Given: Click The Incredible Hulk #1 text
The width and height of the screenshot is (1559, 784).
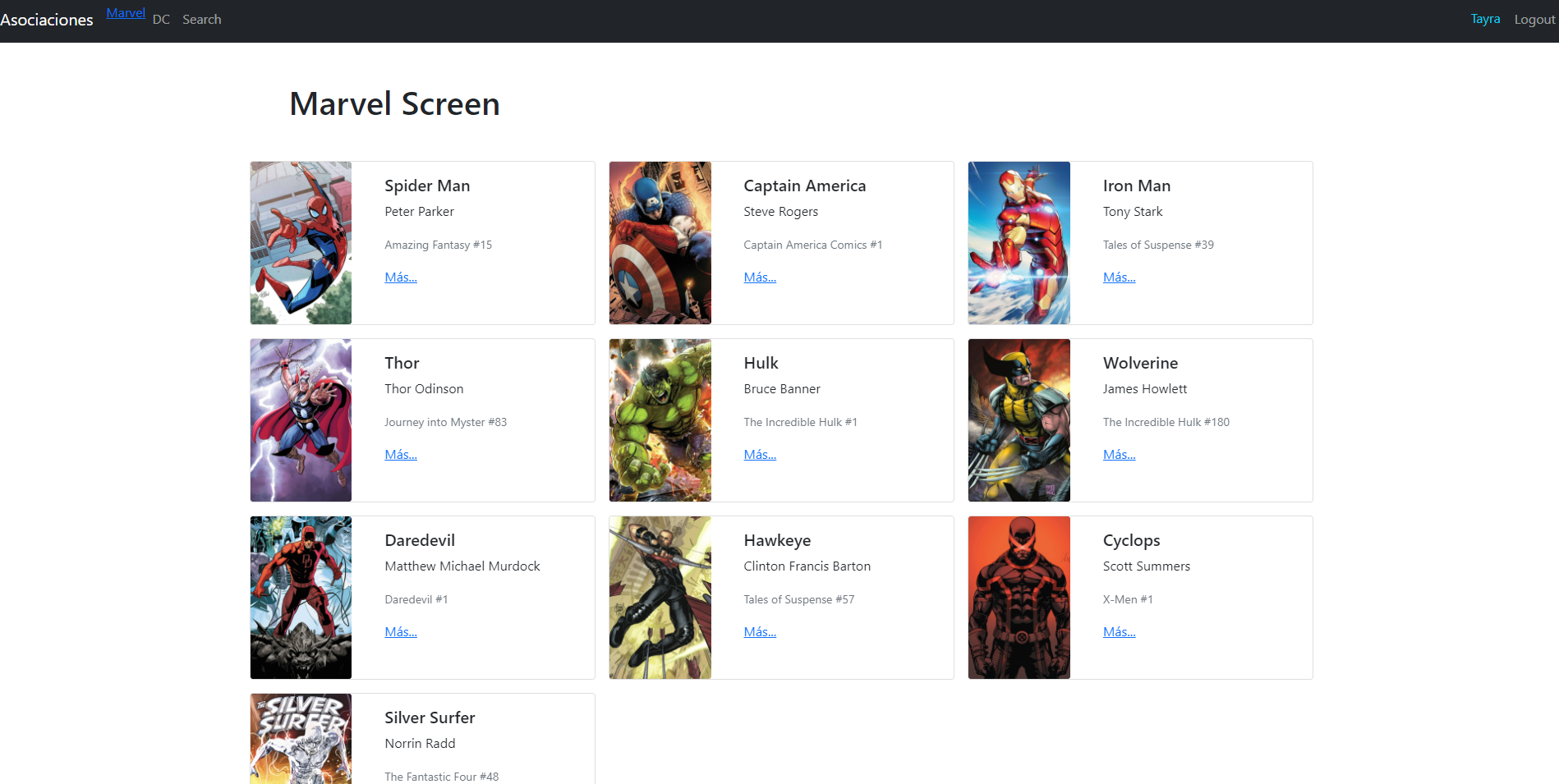Looking at the screenshot, I should coord(801,422).
